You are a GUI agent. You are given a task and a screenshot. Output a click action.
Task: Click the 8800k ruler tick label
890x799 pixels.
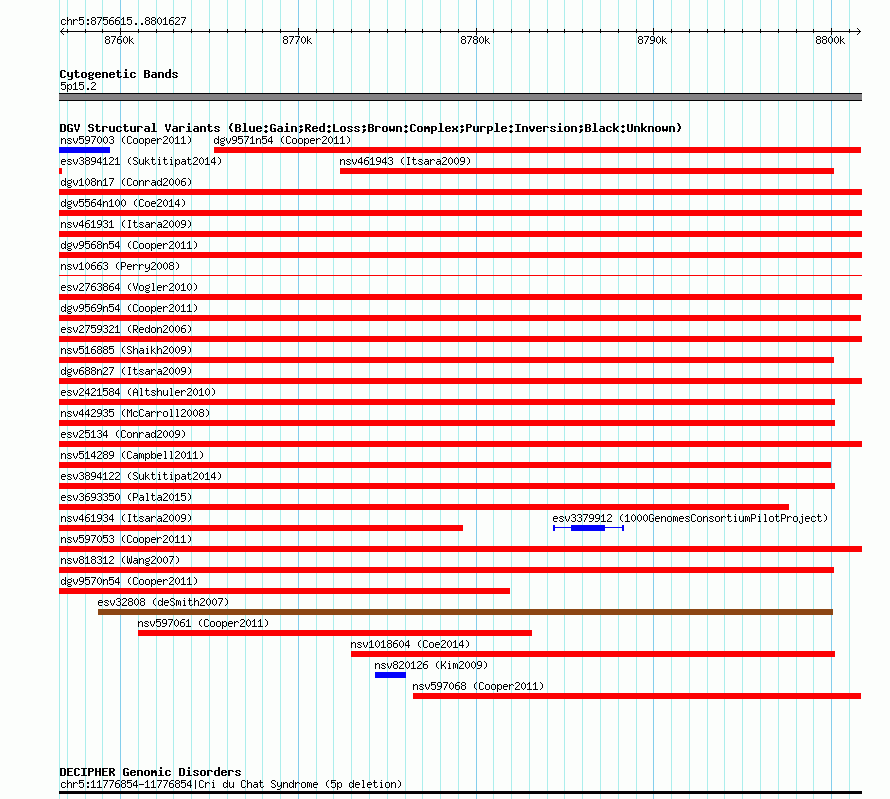(x=830, y=40)
